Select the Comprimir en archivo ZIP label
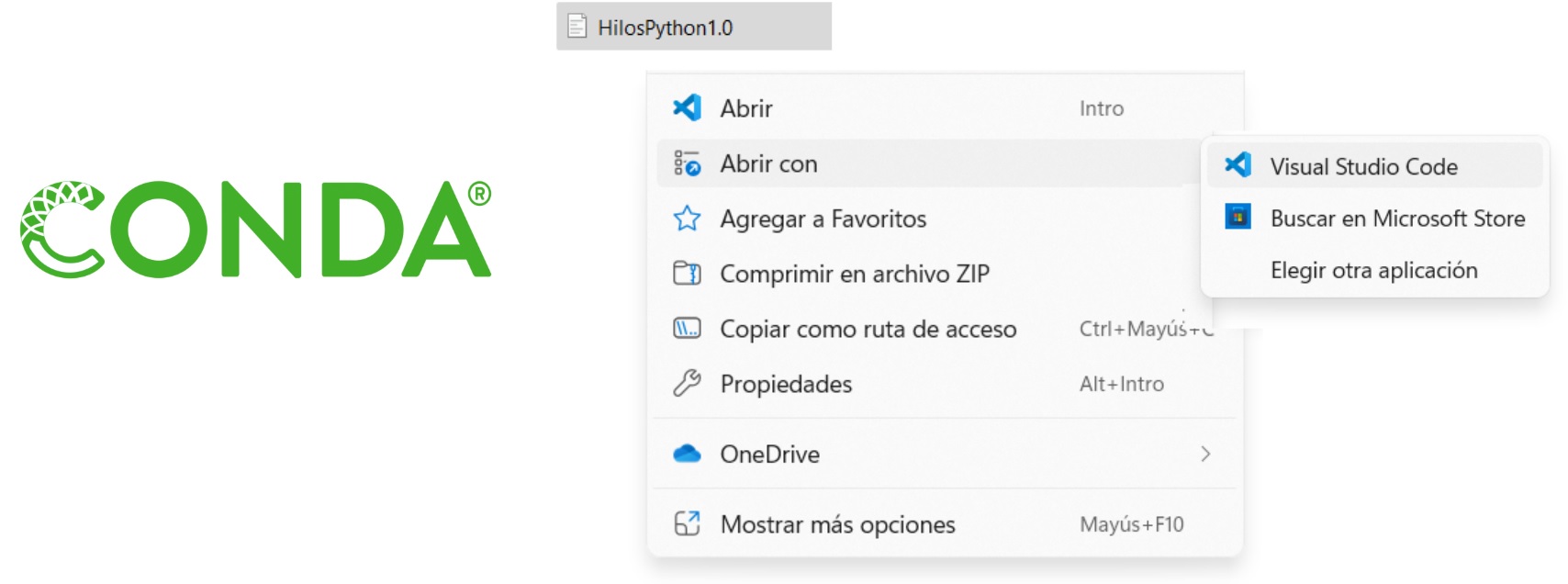The width and height of the screenshot is (1568, 584). point(854,274)
